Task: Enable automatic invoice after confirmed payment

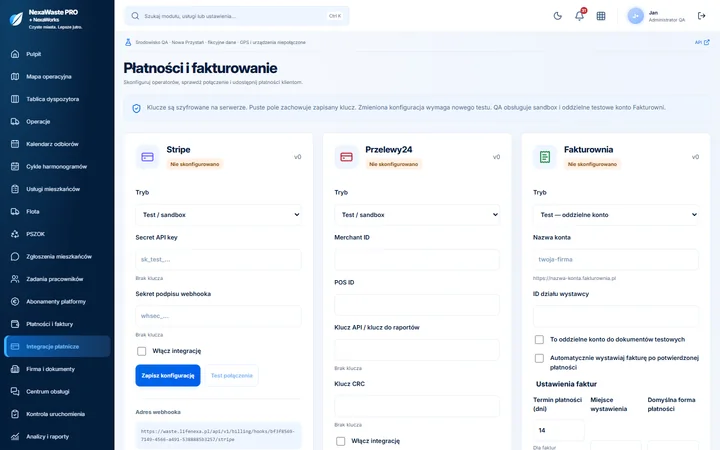Action: (539, 358)
